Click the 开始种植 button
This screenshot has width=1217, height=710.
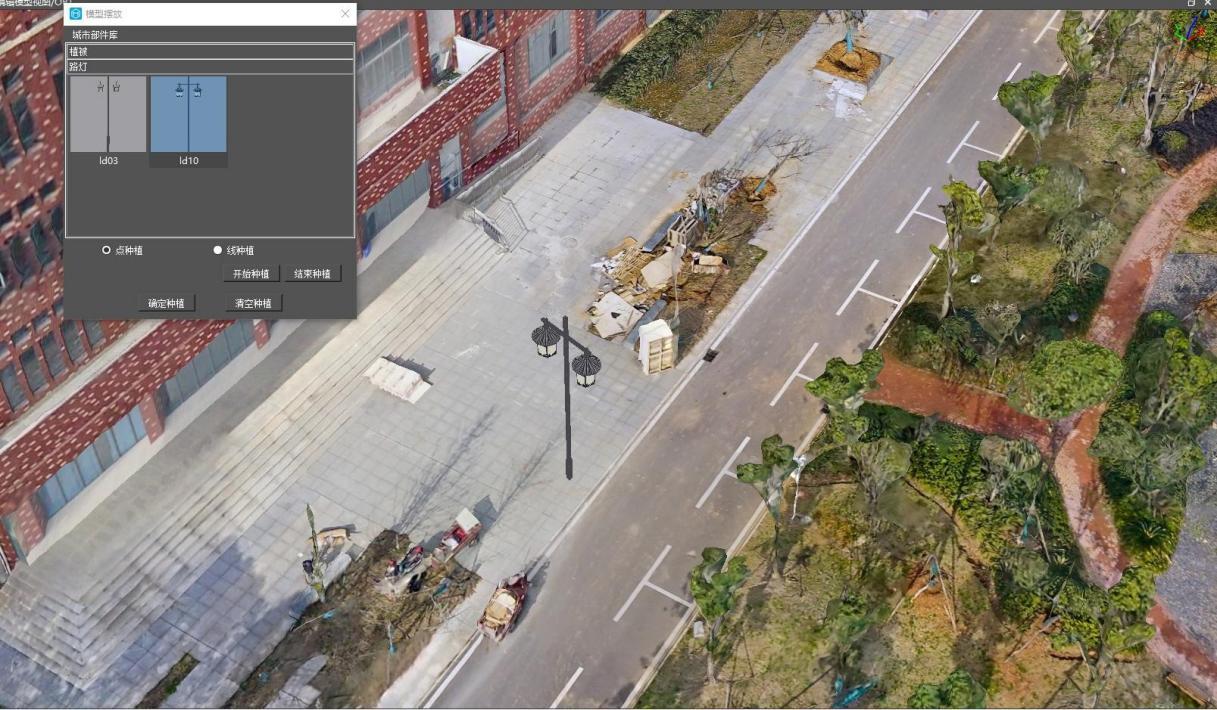click(x=251, y=273)
